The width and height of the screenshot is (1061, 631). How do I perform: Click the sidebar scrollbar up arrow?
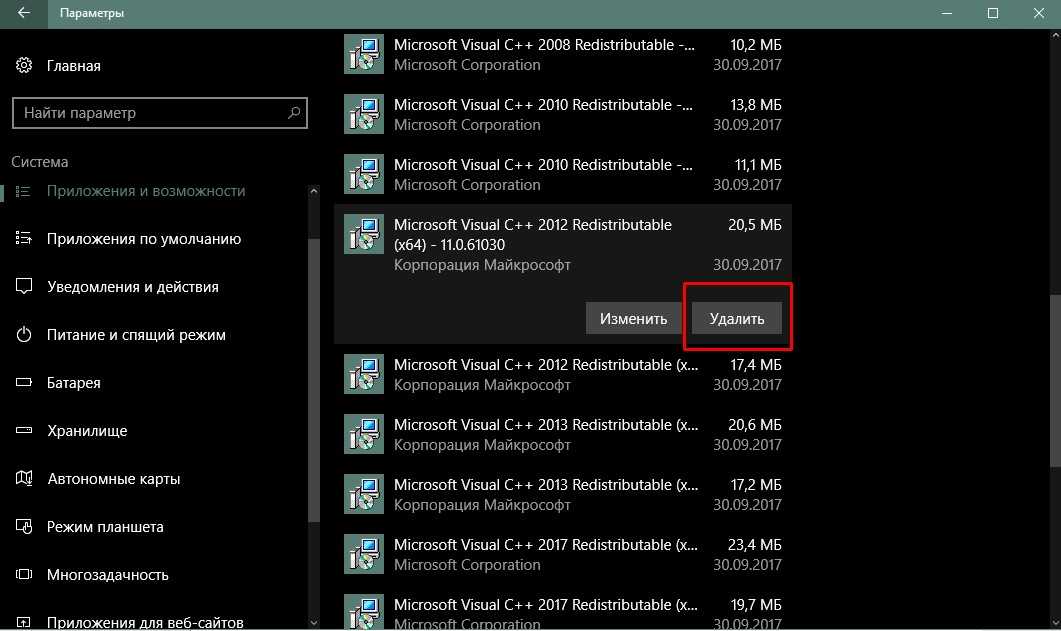pyautogui.click(x=314, y=191)
